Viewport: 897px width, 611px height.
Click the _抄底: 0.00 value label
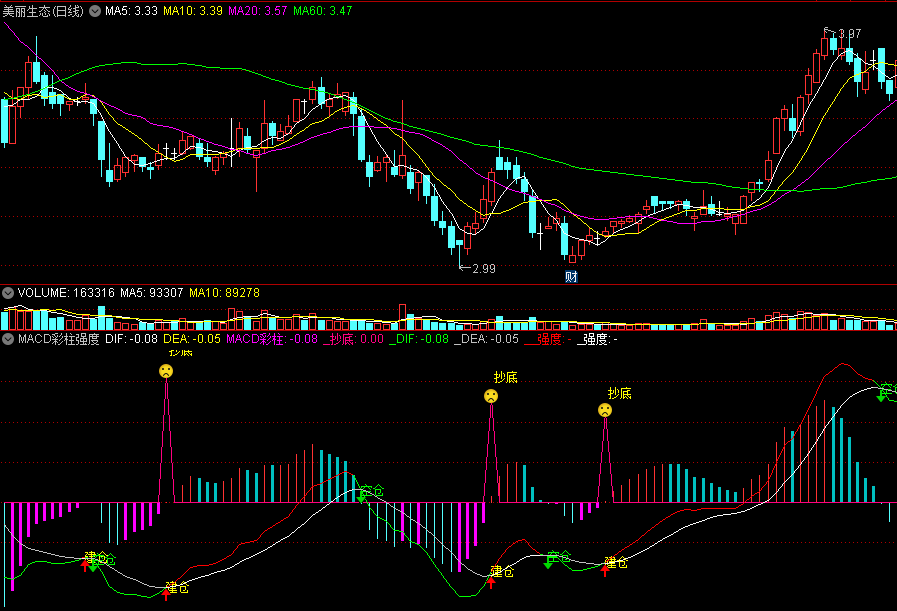point(353,339)
